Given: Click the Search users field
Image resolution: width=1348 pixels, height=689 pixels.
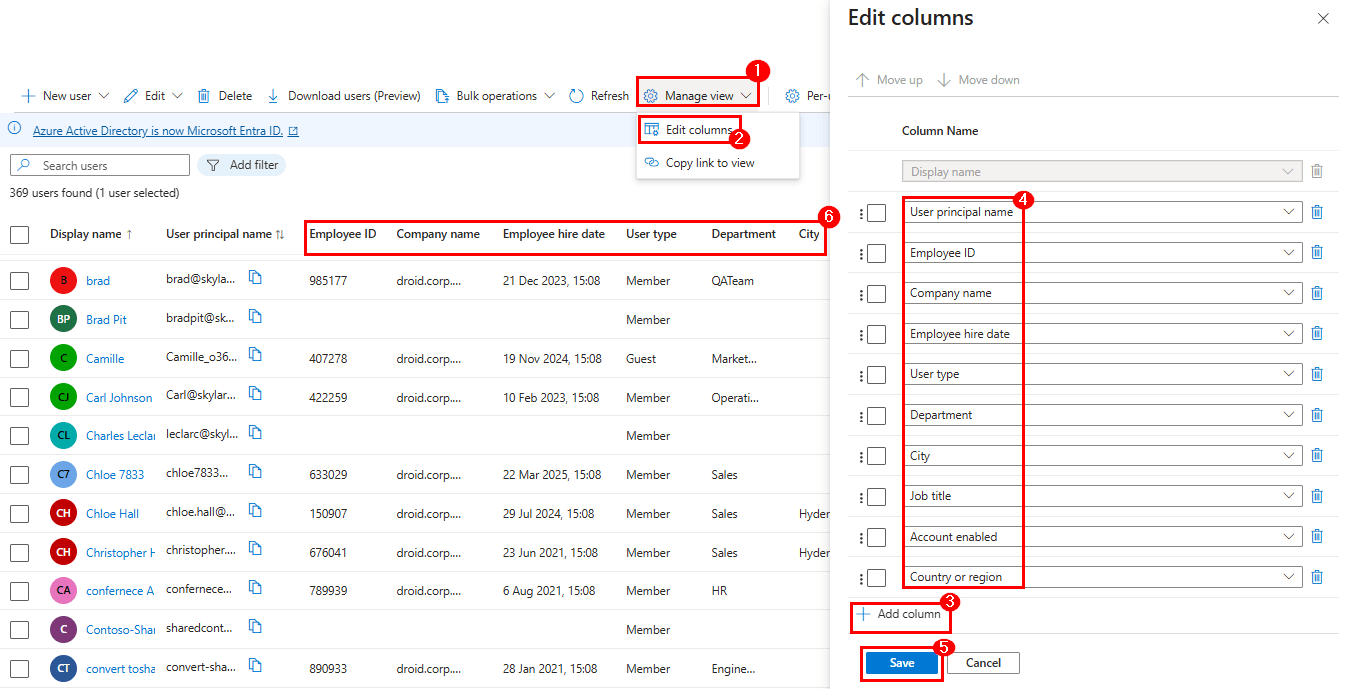Looking at the screenshot, I should tap(100, 165).
